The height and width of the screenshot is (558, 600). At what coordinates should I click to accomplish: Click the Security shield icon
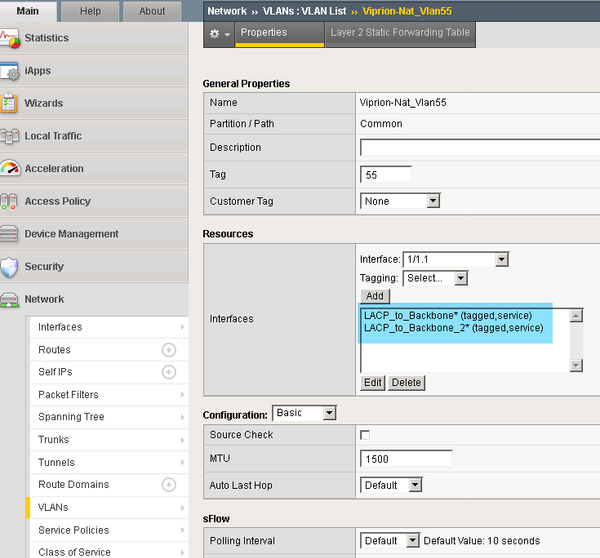(10, 267)
